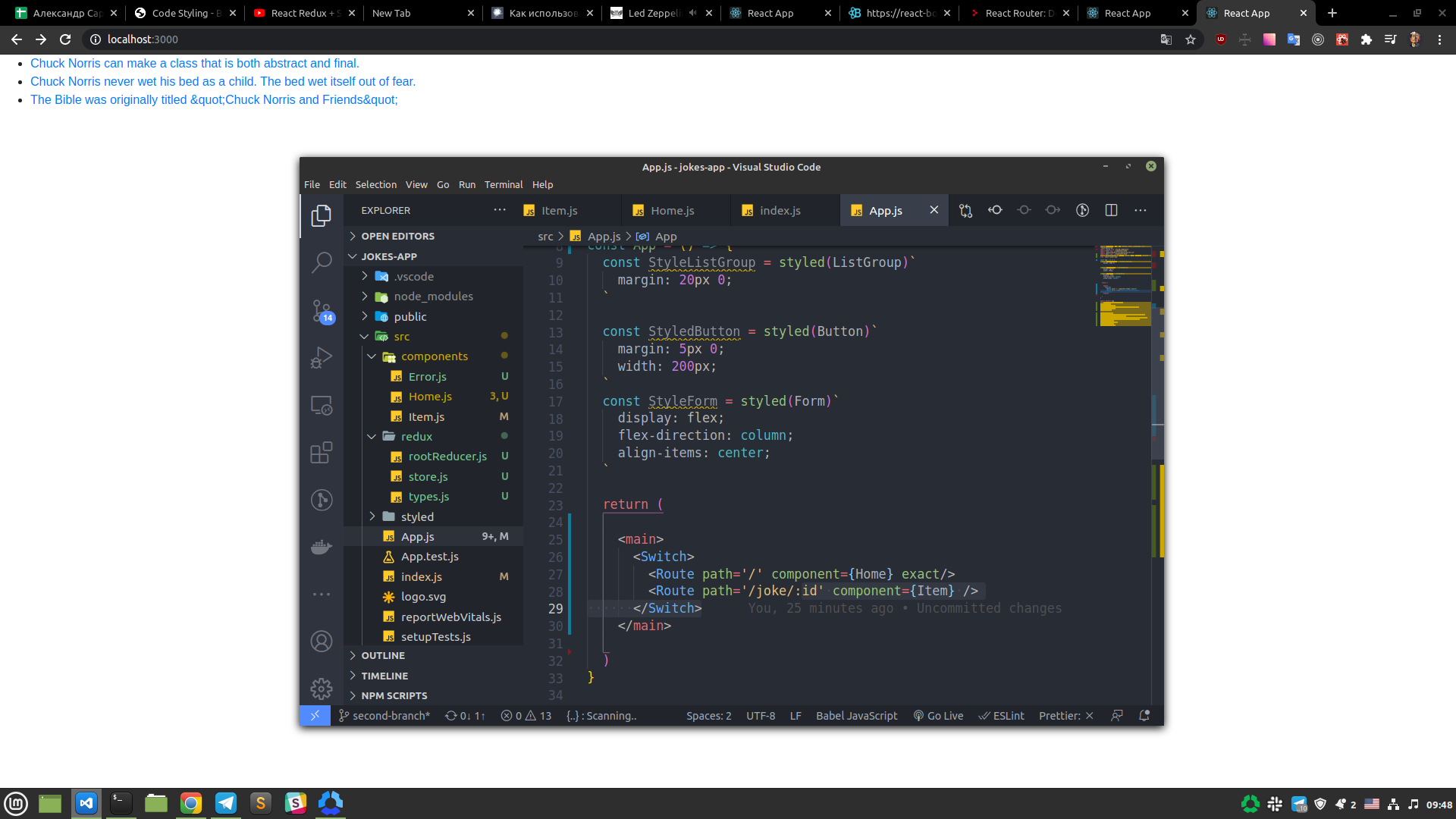Screen dimensions: 1456x819
Task: Open the Extensions view icon
Action: [x=322, y=453]
